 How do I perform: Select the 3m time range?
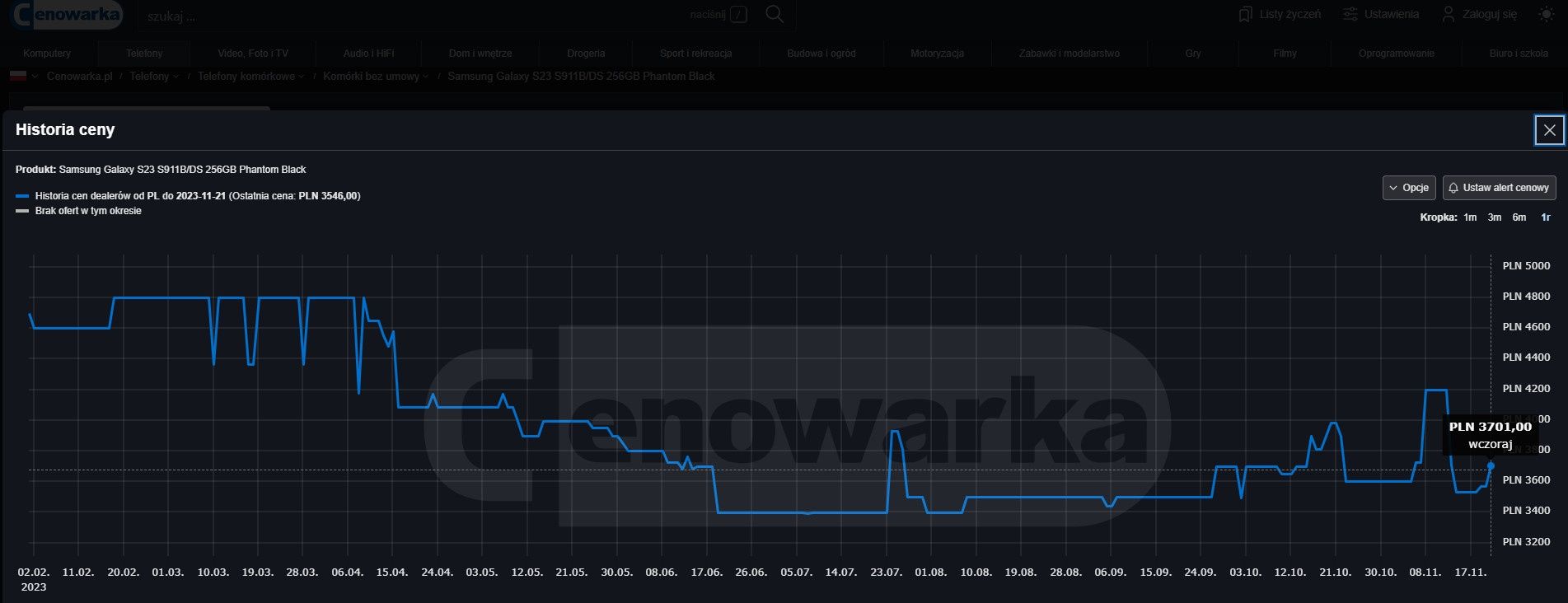tap(1495, 217)
